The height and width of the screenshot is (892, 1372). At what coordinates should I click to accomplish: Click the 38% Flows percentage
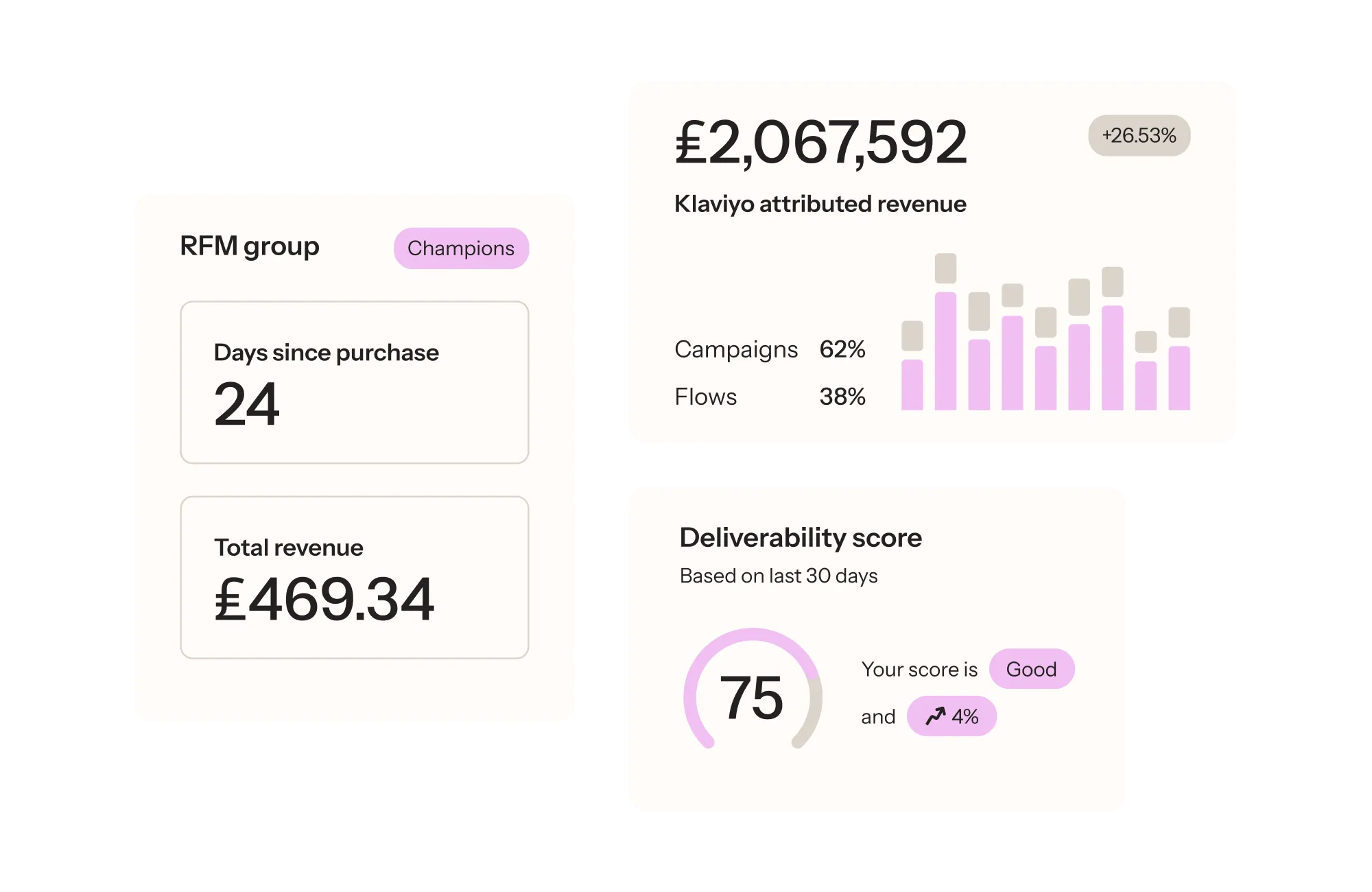coord(842,397)
